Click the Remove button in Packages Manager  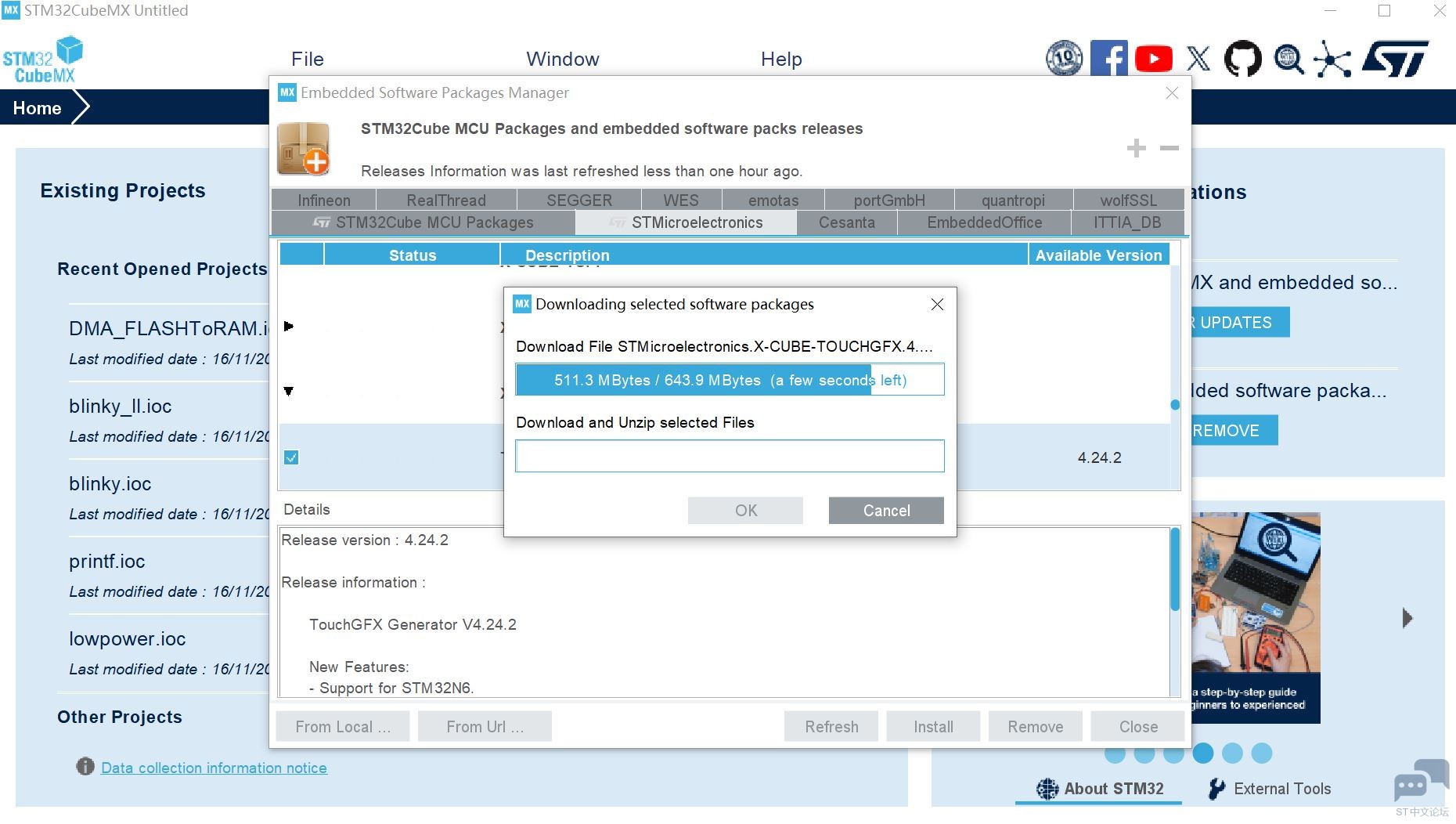(1035, 726)
